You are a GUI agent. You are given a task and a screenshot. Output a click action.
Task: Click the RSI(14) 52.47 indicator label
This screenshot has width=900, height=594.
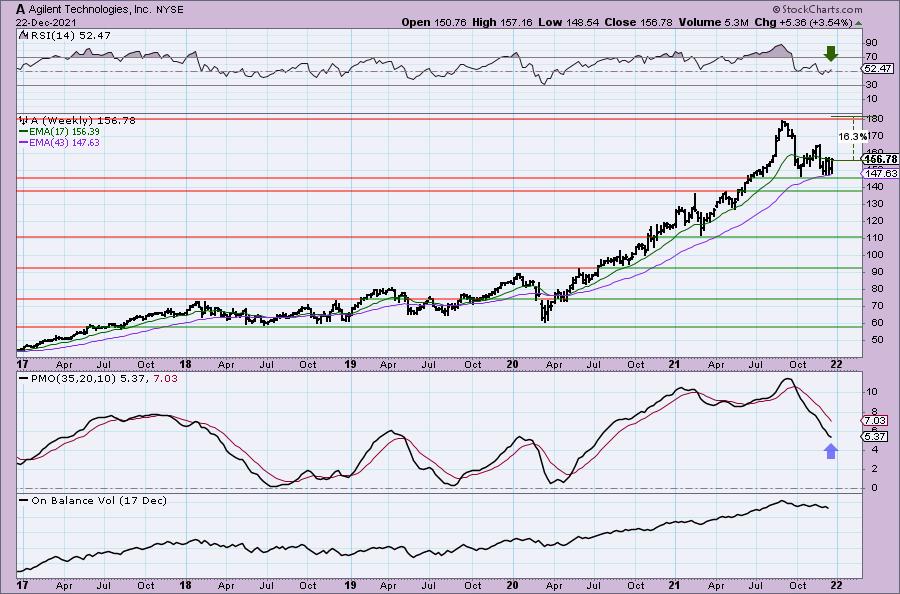(x=71, y=35)
